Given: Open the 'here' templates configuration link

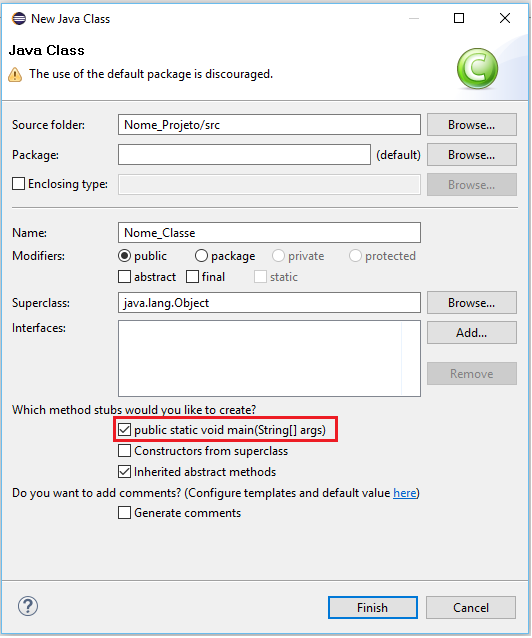Looking at the screenshot, I should [405, 493].
